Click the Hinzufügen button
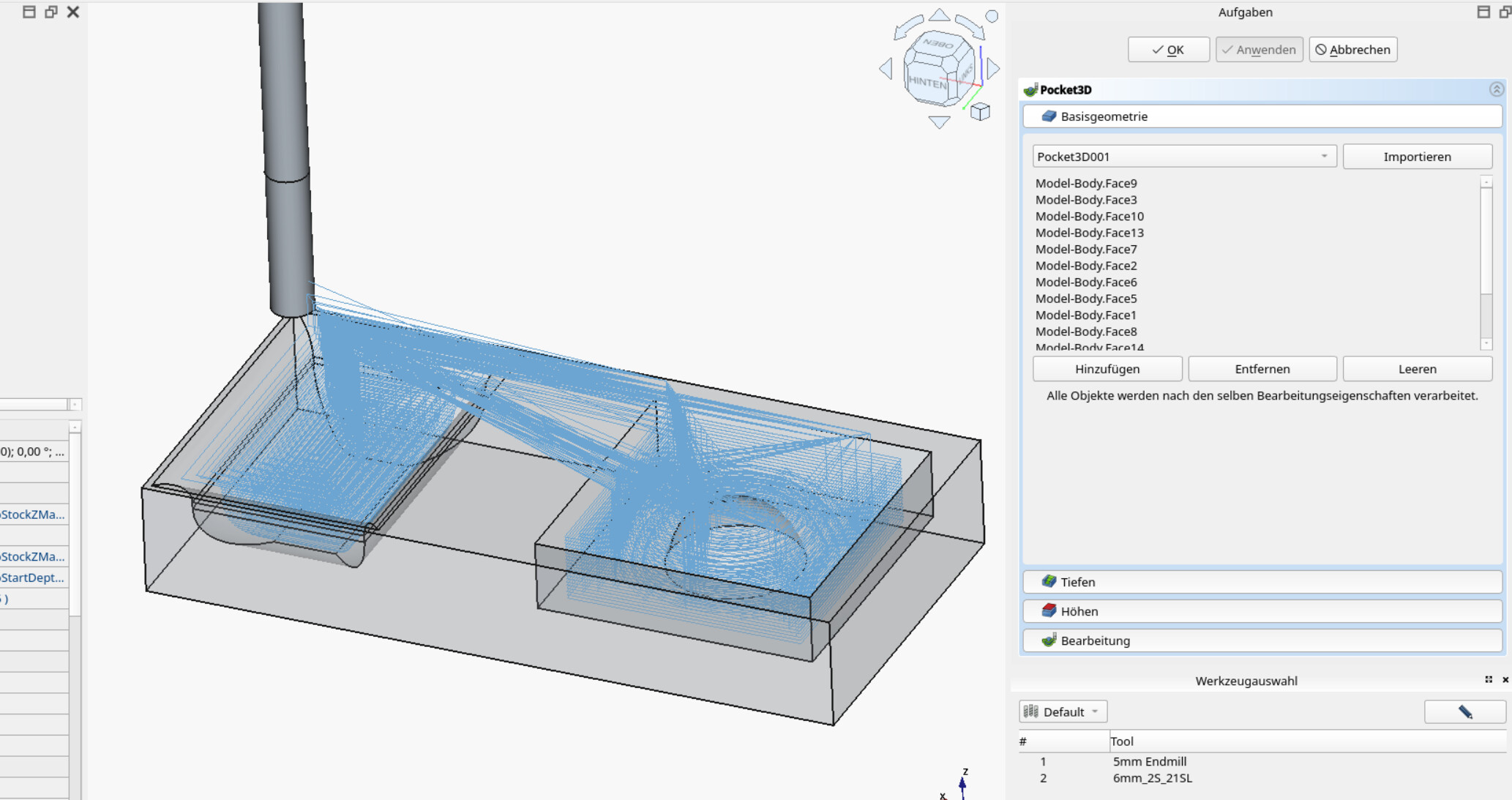The image size is (1512, 800). point(1107,369)
